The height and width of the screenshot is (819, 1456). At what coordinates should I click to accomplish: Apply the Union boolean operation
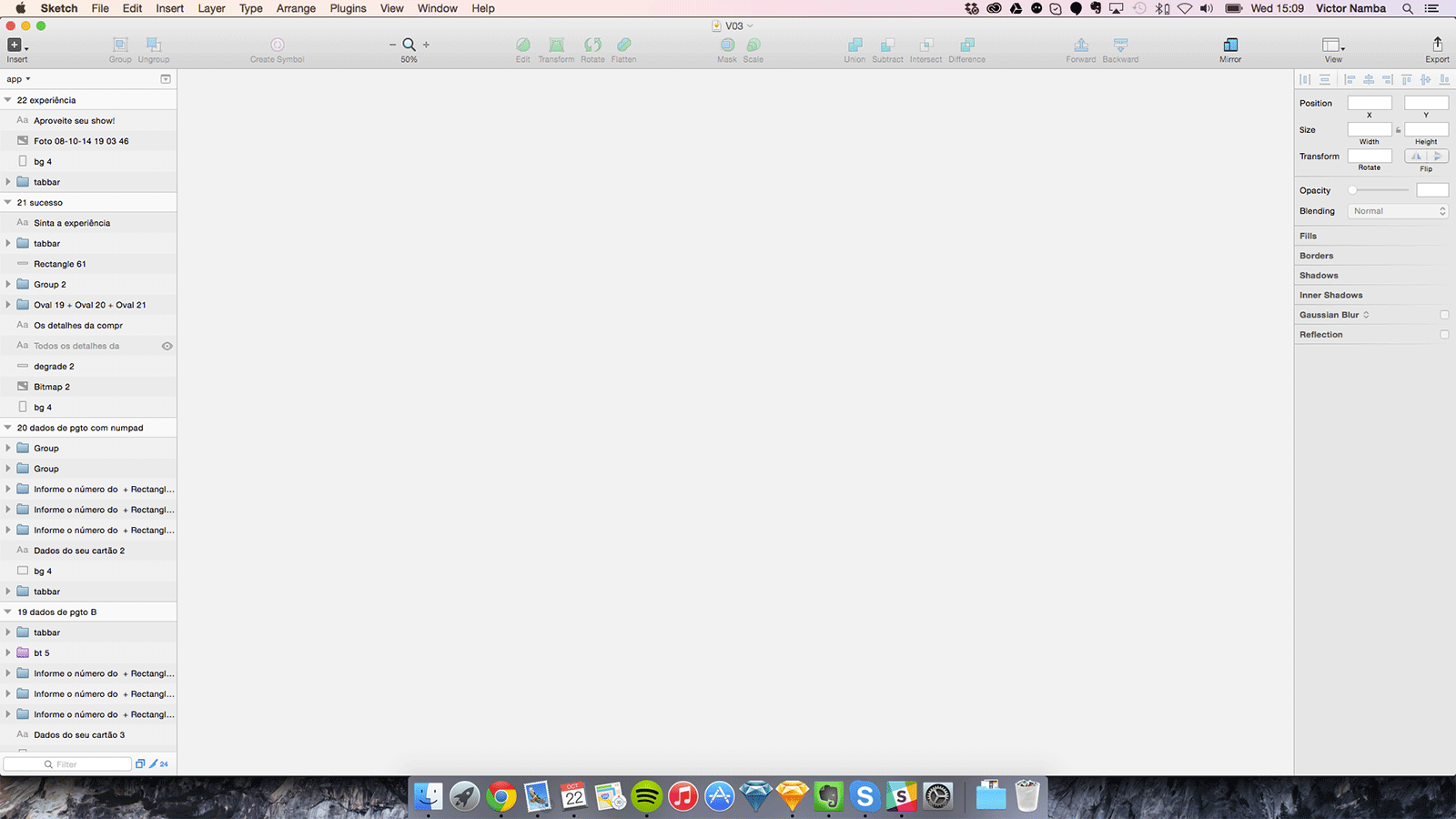click(x=854, y=45)
